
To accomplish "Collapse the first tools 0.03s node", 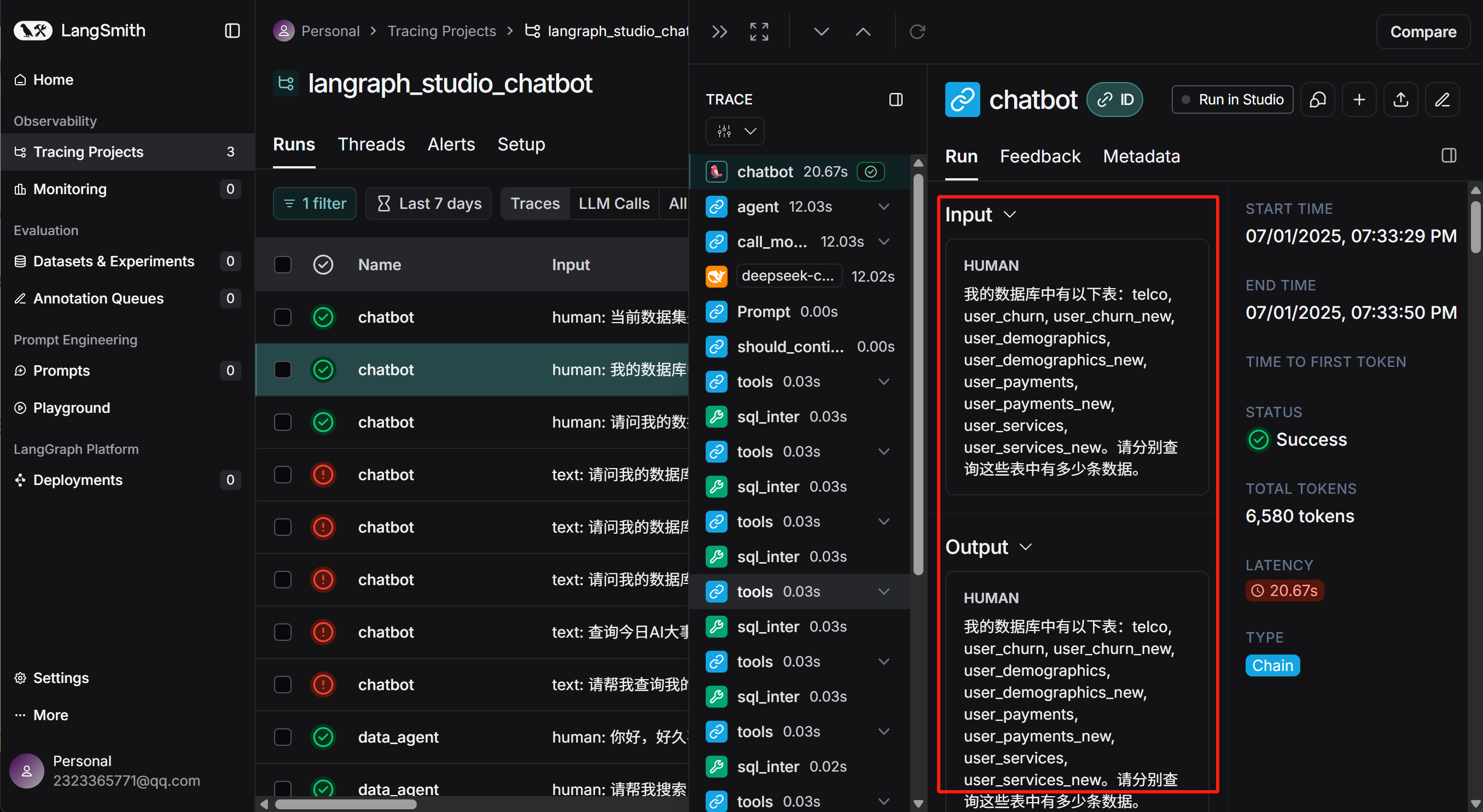I will (884, 382).
